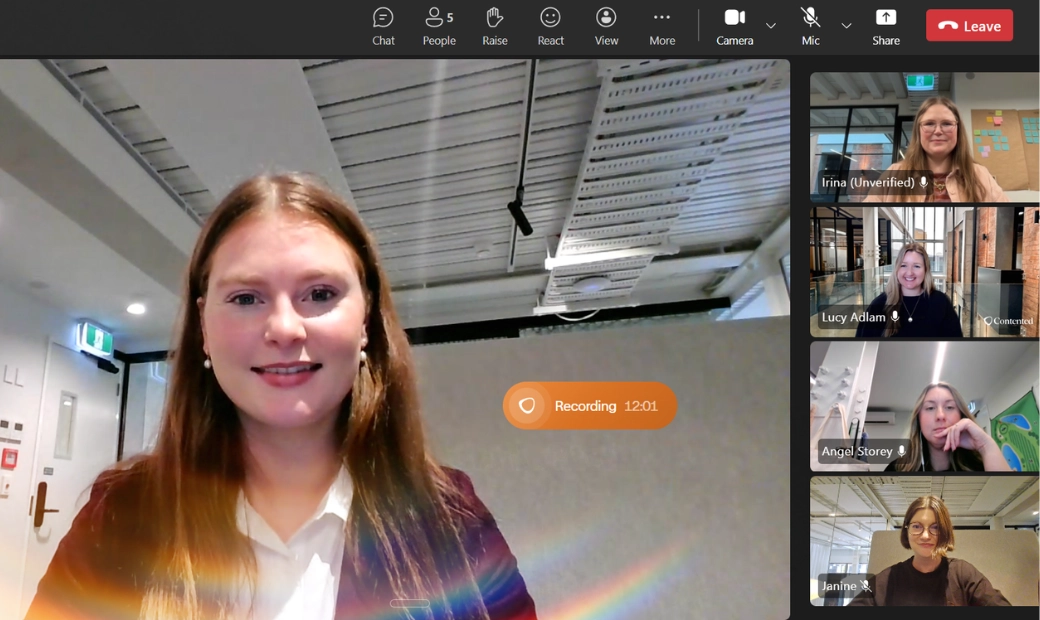The width and height of the screenshot is (1040, 620).
Task: Leave the meeting
Action: (x=969, y=26)
